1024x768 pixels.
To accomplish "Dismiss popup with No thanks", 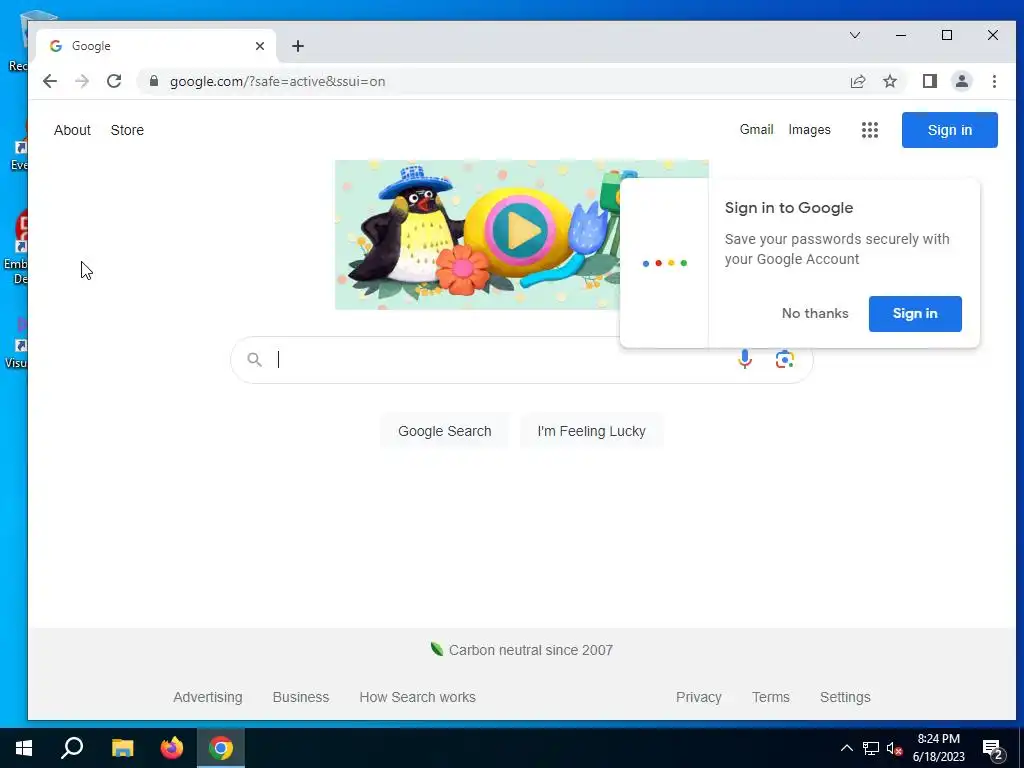I will pos(815,313).
